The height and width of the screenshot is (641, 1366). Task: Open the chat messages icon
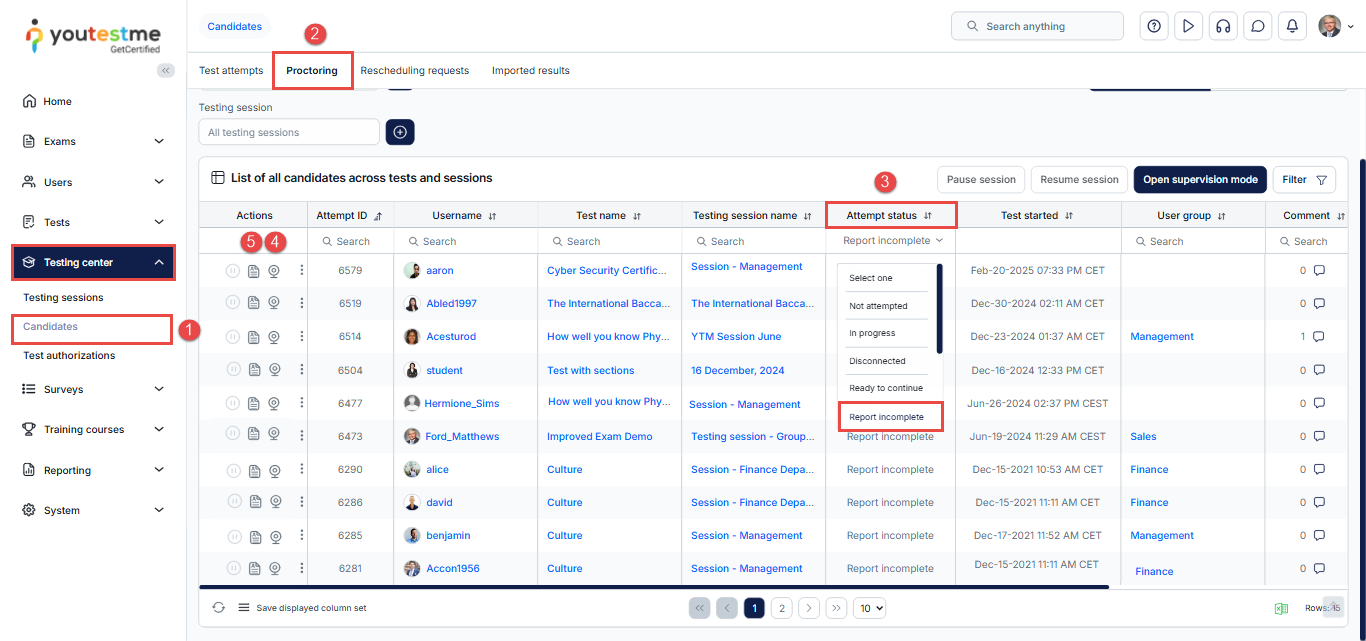pyautogui.click(x=1257, y=26)
